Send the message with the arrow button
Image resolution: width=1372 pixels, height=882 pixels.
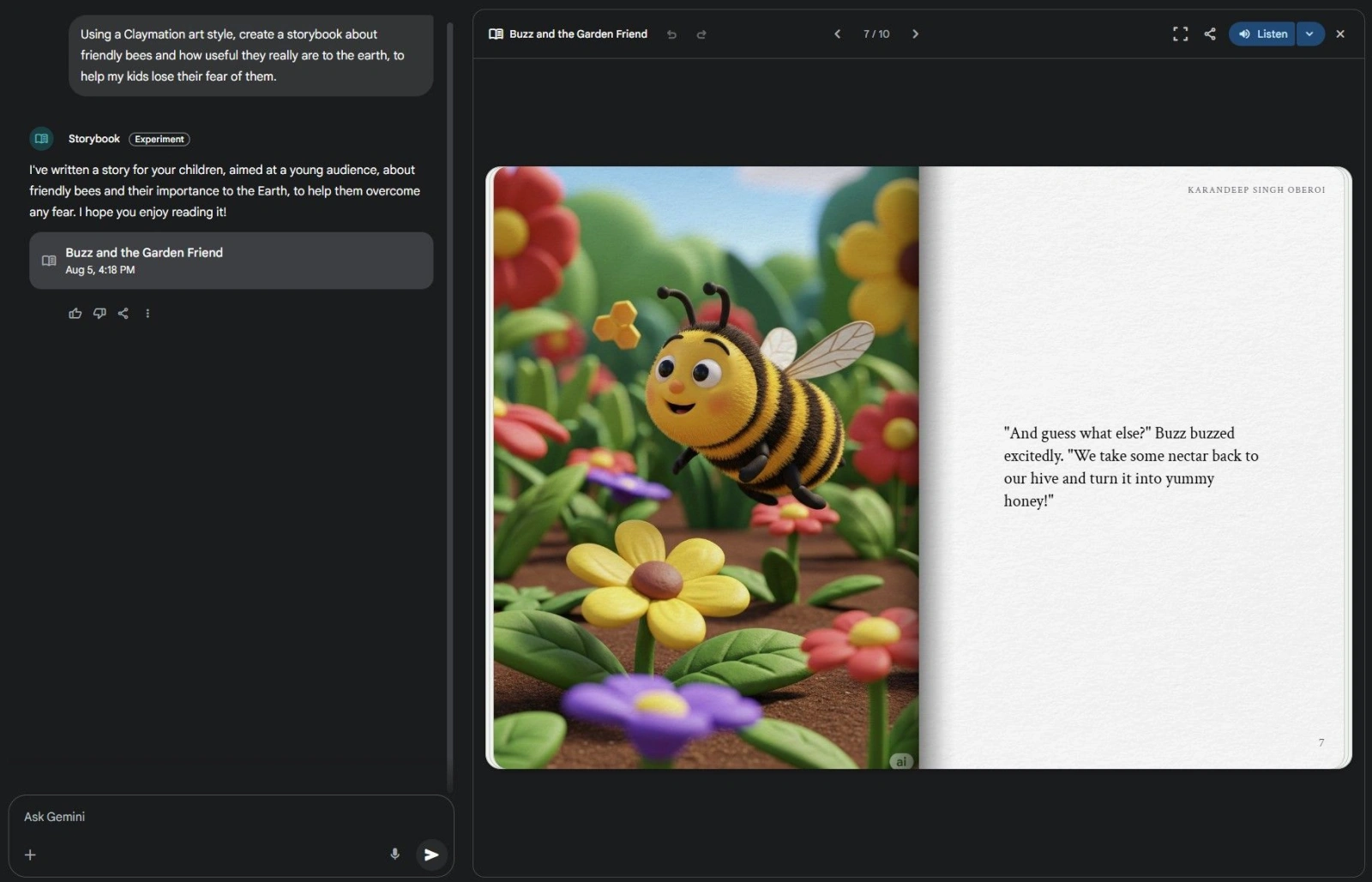431,855
